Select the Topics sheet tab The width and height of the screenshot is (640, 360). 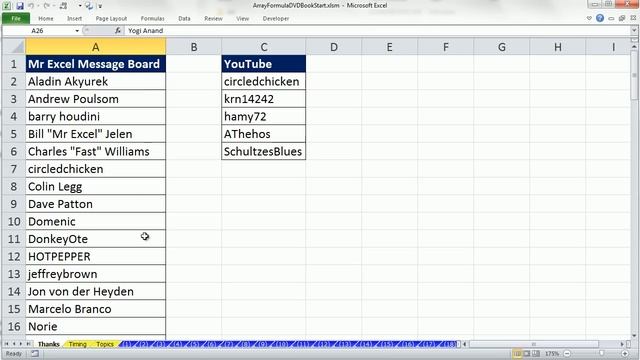pos(105,344)
